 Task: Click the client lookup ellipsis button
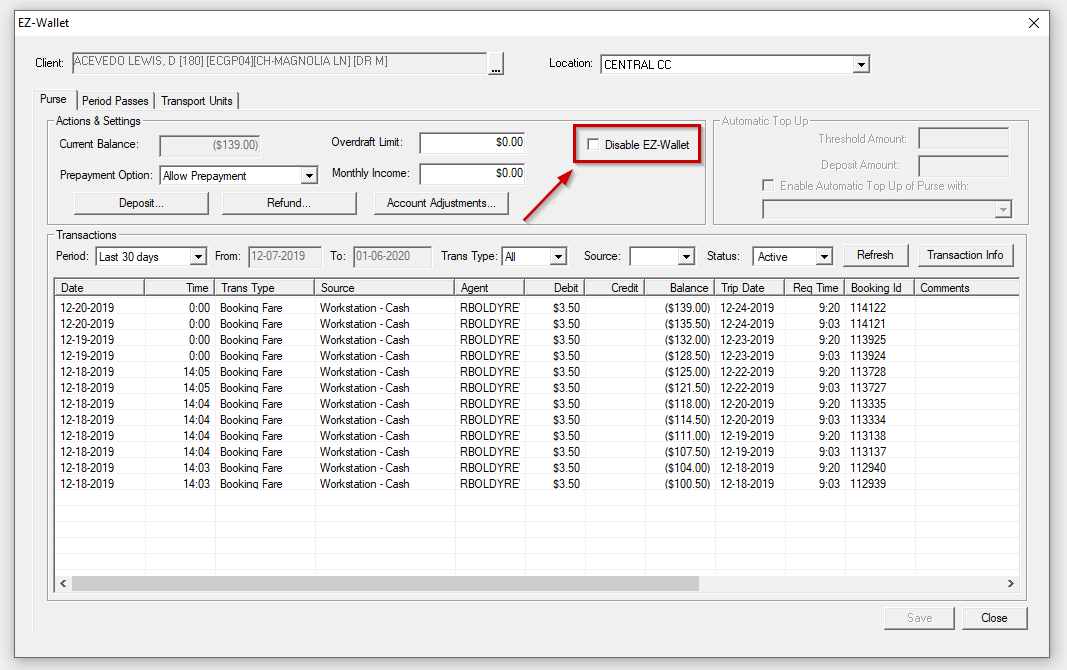point(496,63)
